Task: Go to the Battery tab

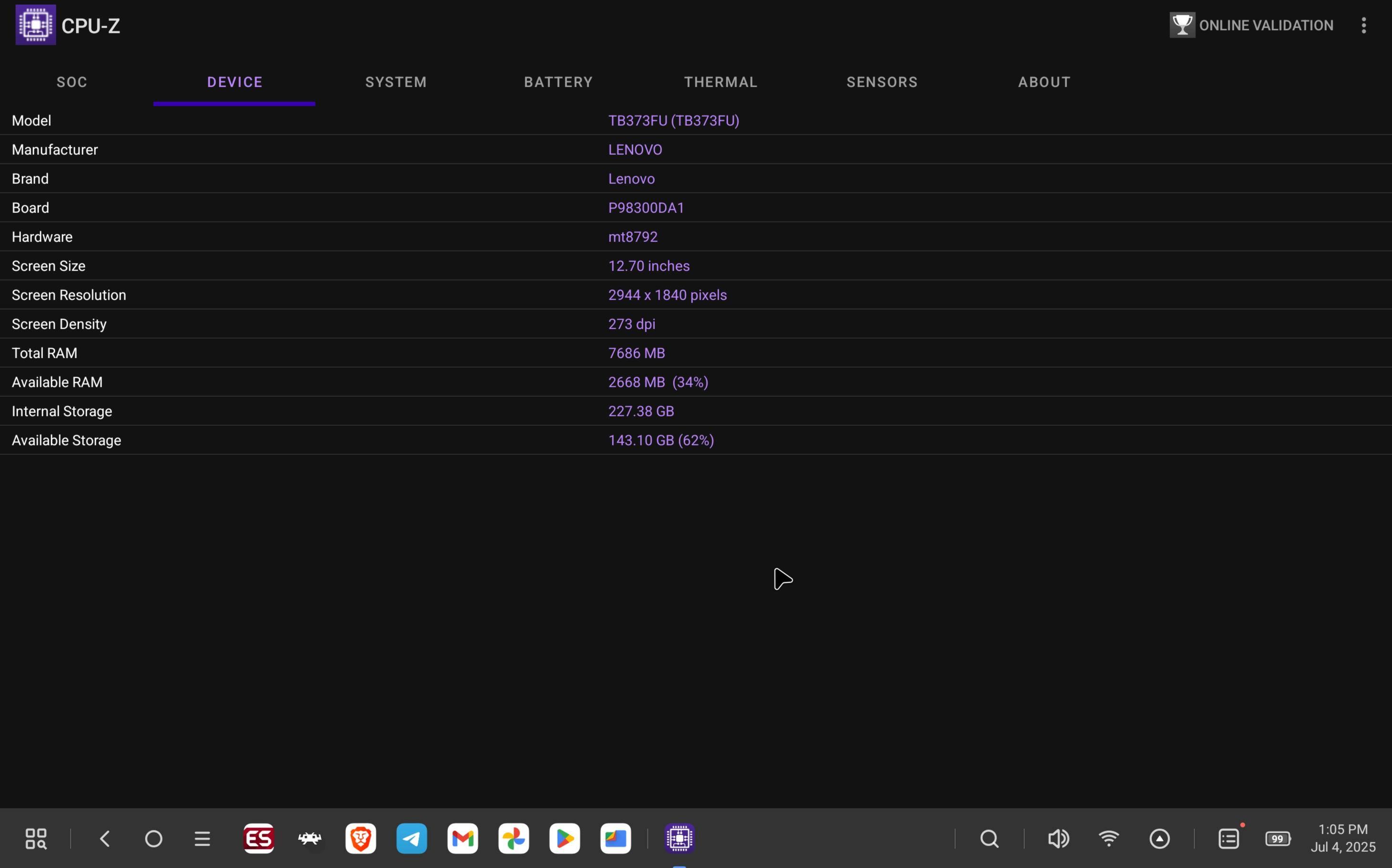Action: pyautogui.click(x=558, y=82)
